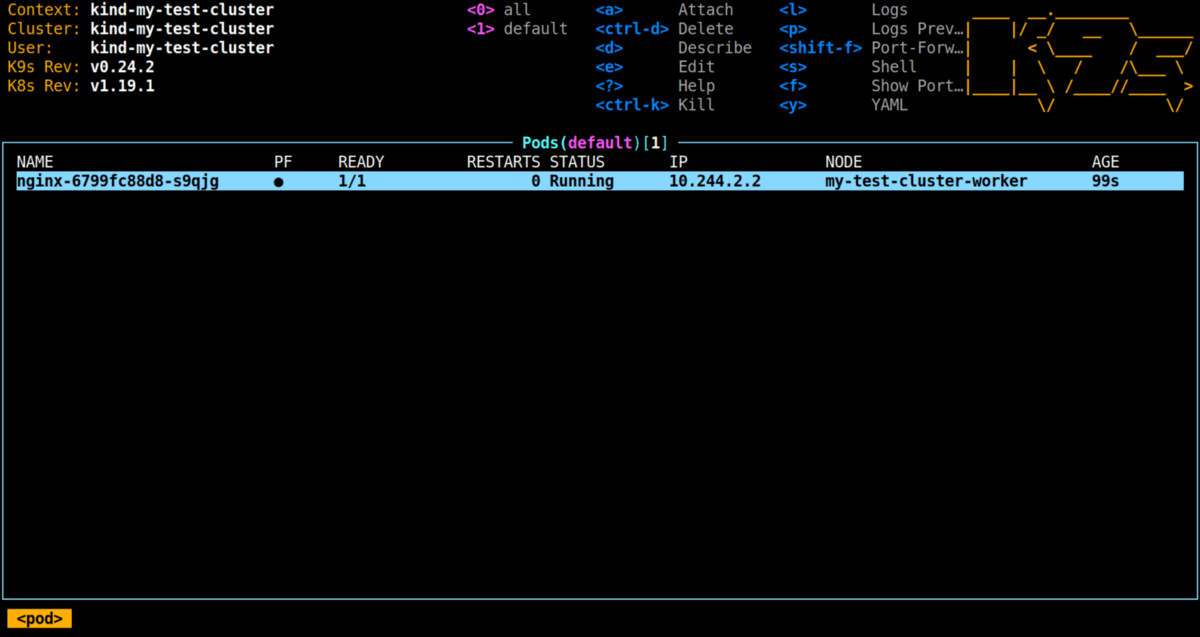Select the YAML action shortcut
The image size is (1200, 637).
[x=889, y=105]
